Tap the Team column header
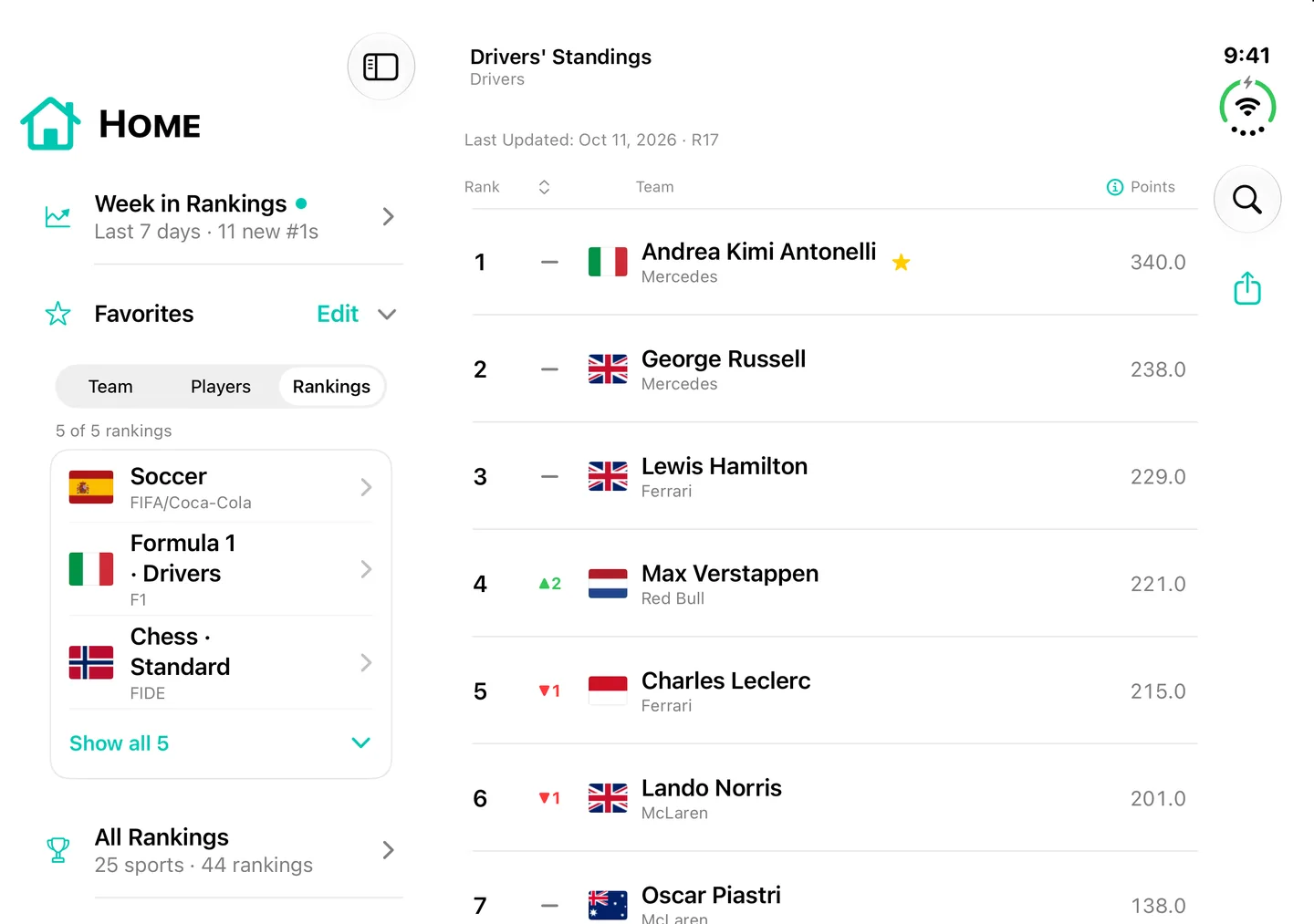 655,187
